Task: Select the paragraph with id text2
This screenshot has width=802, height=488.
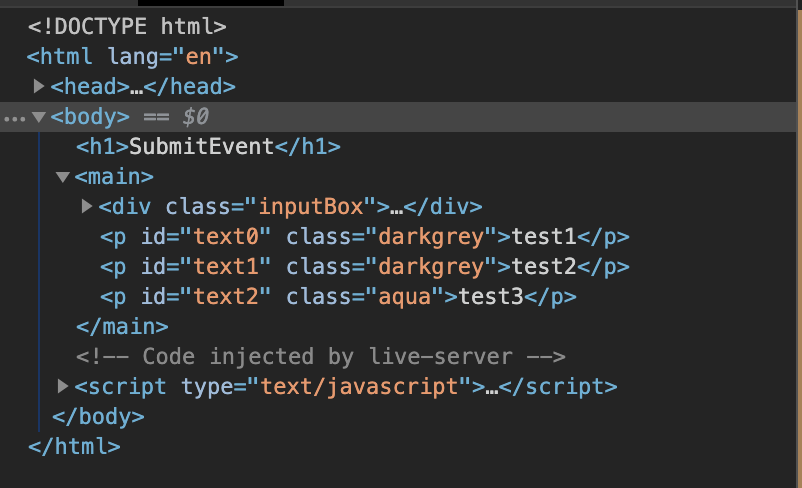Action: click(x=338, y=297)
